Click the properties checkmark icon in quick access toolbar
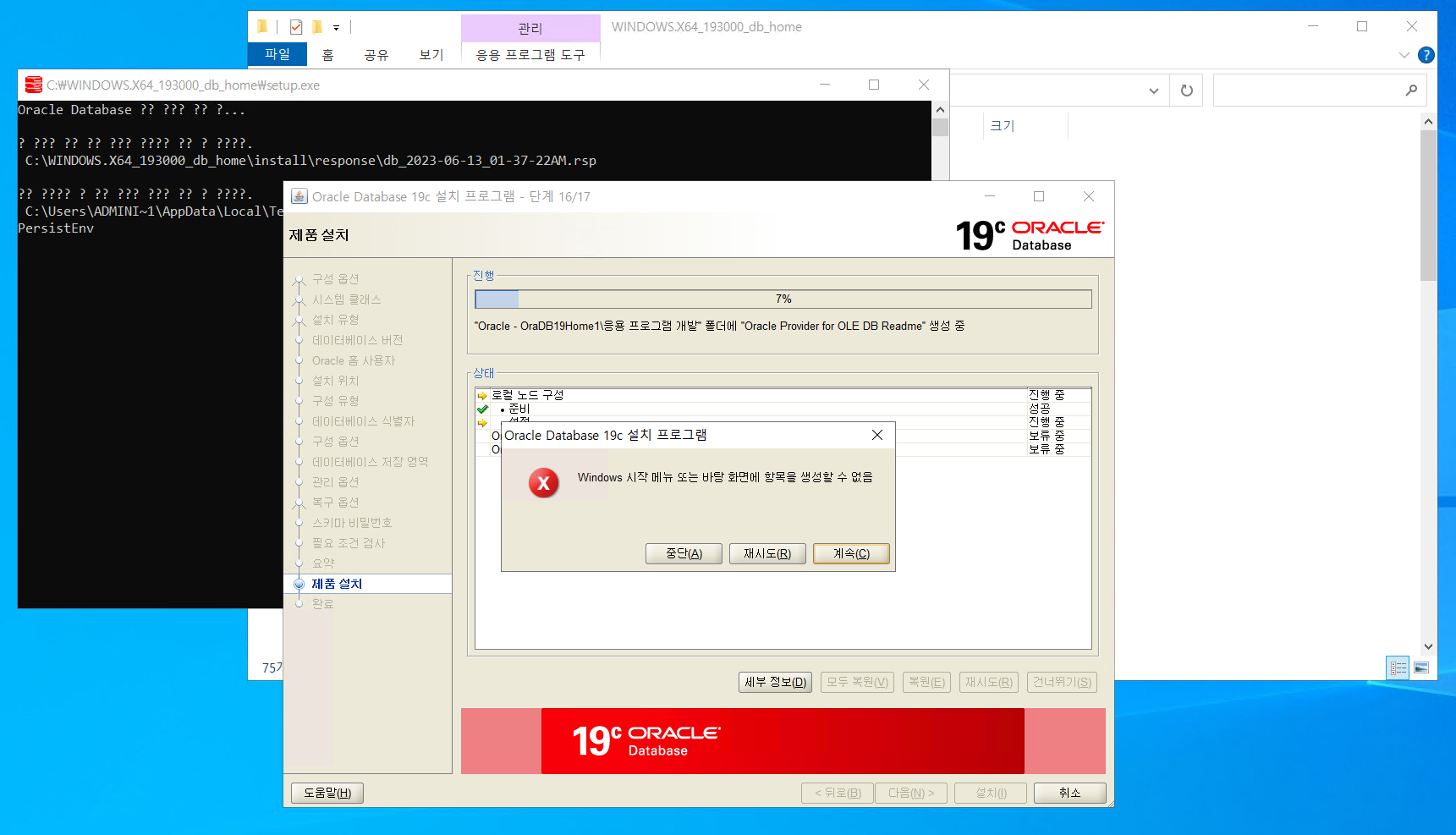Viewport: 1456px width, 835px height. [296, 27]
